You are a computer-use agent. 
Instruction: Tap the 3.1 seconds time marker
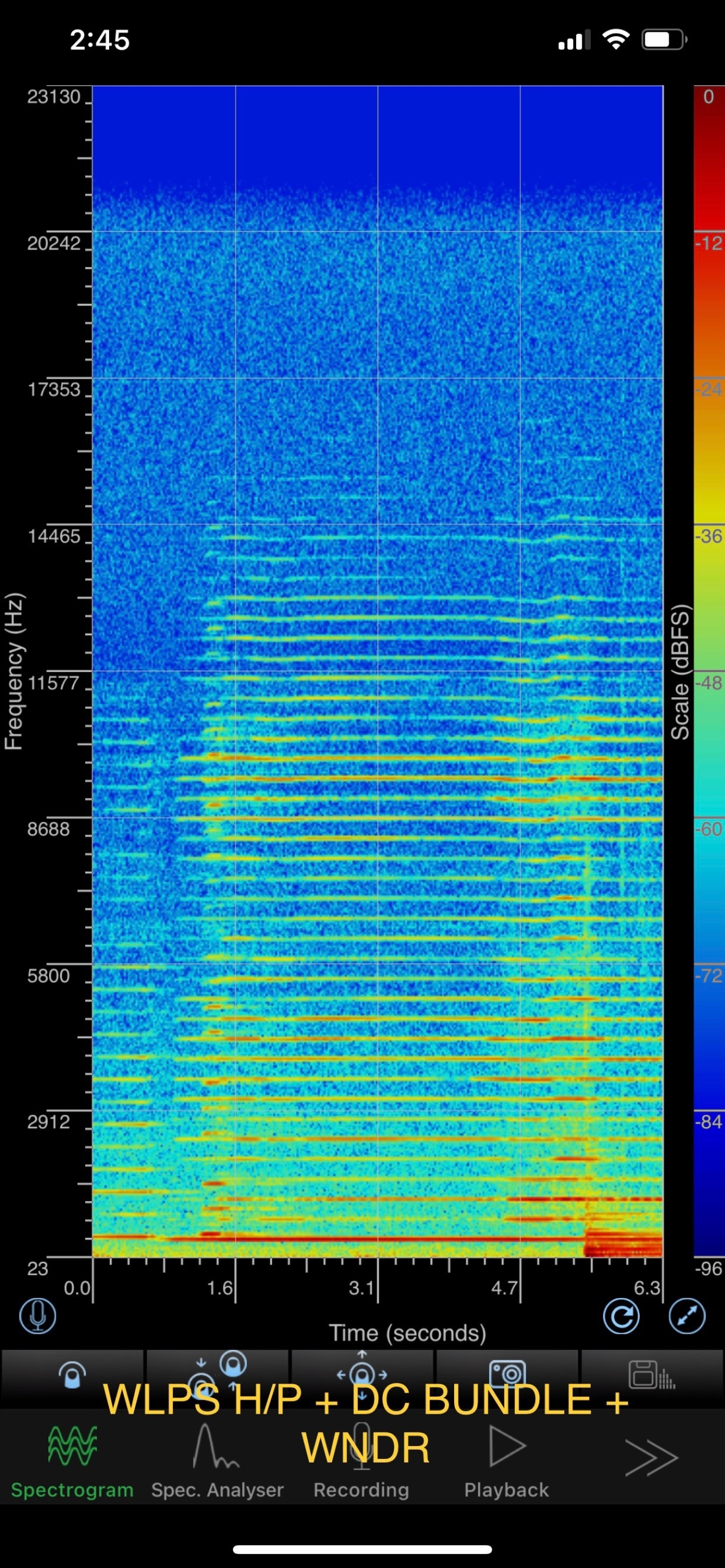pos(362,1287)
